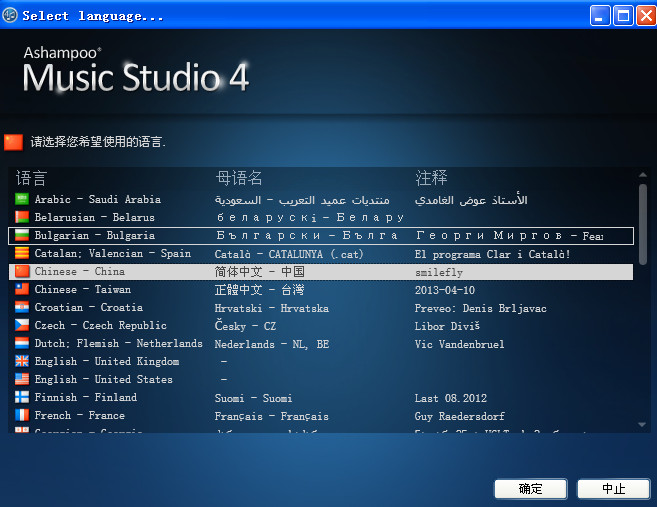This screenshot has height=507, width=657.
Task: Click the Belarus flag icon
Action: (22, 217)
